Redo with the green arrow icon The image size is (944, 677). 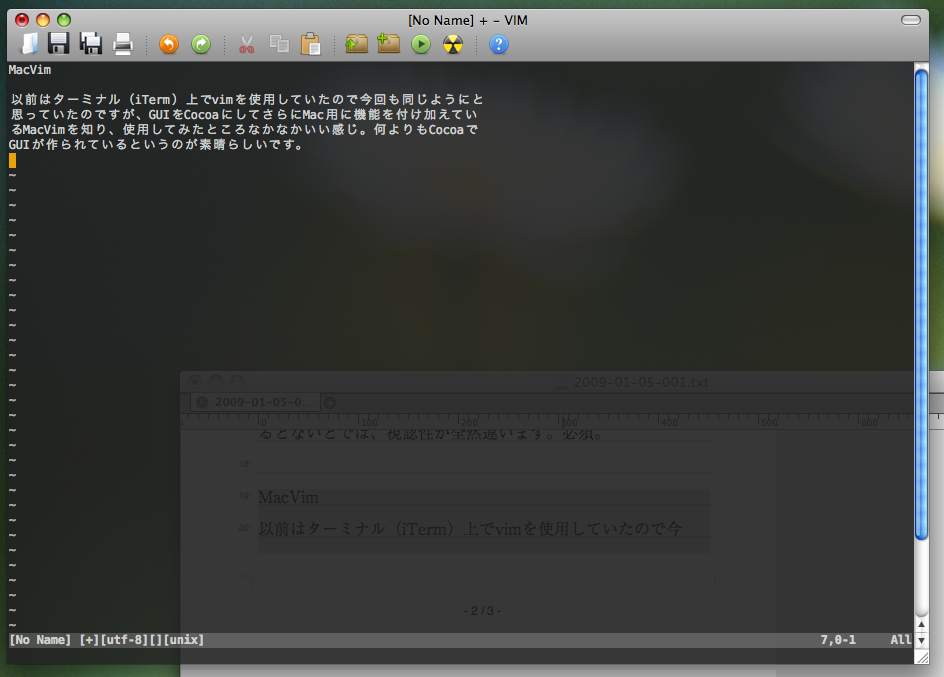(x=201, y=44)
